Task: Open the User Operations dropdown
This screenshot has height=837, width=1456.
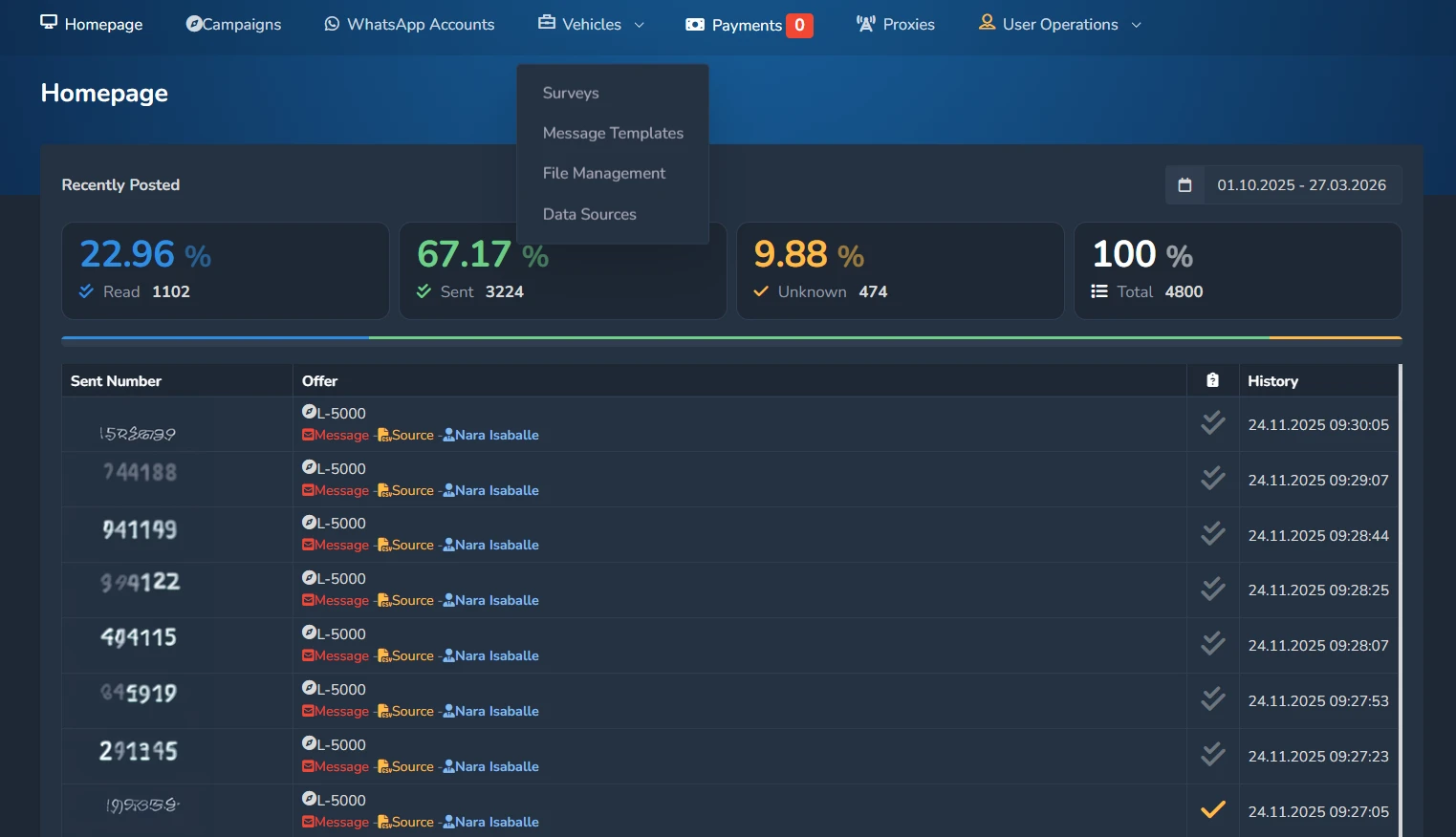Action: click(x=1059, y=24)
